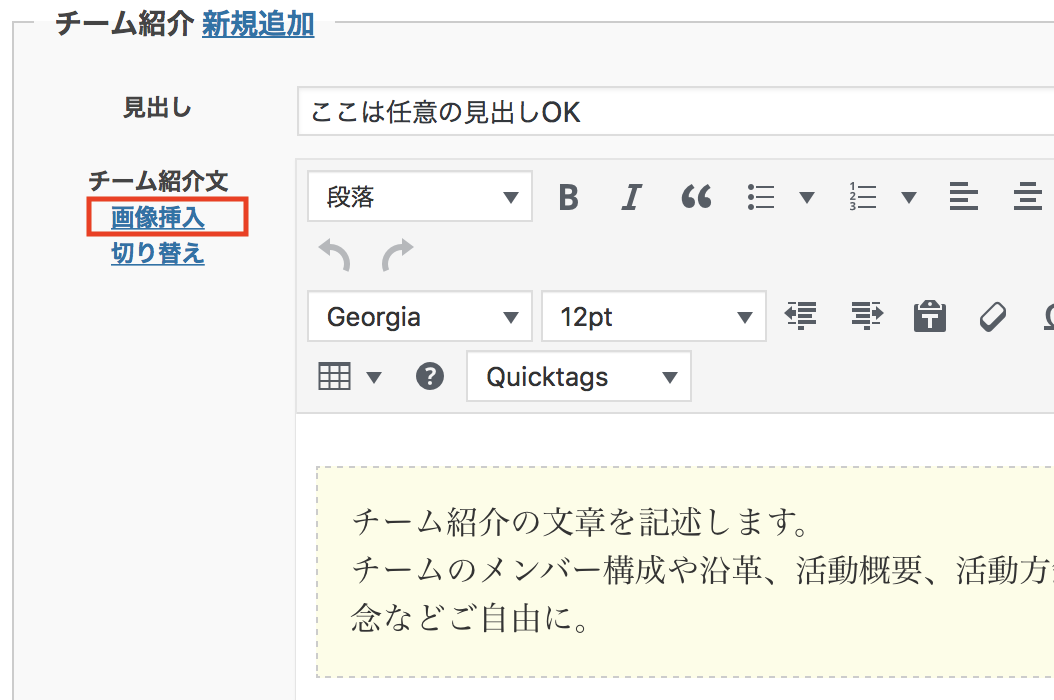Toggle paste as text clipboard icon
1054x700 pixels.
coord(930,315)
